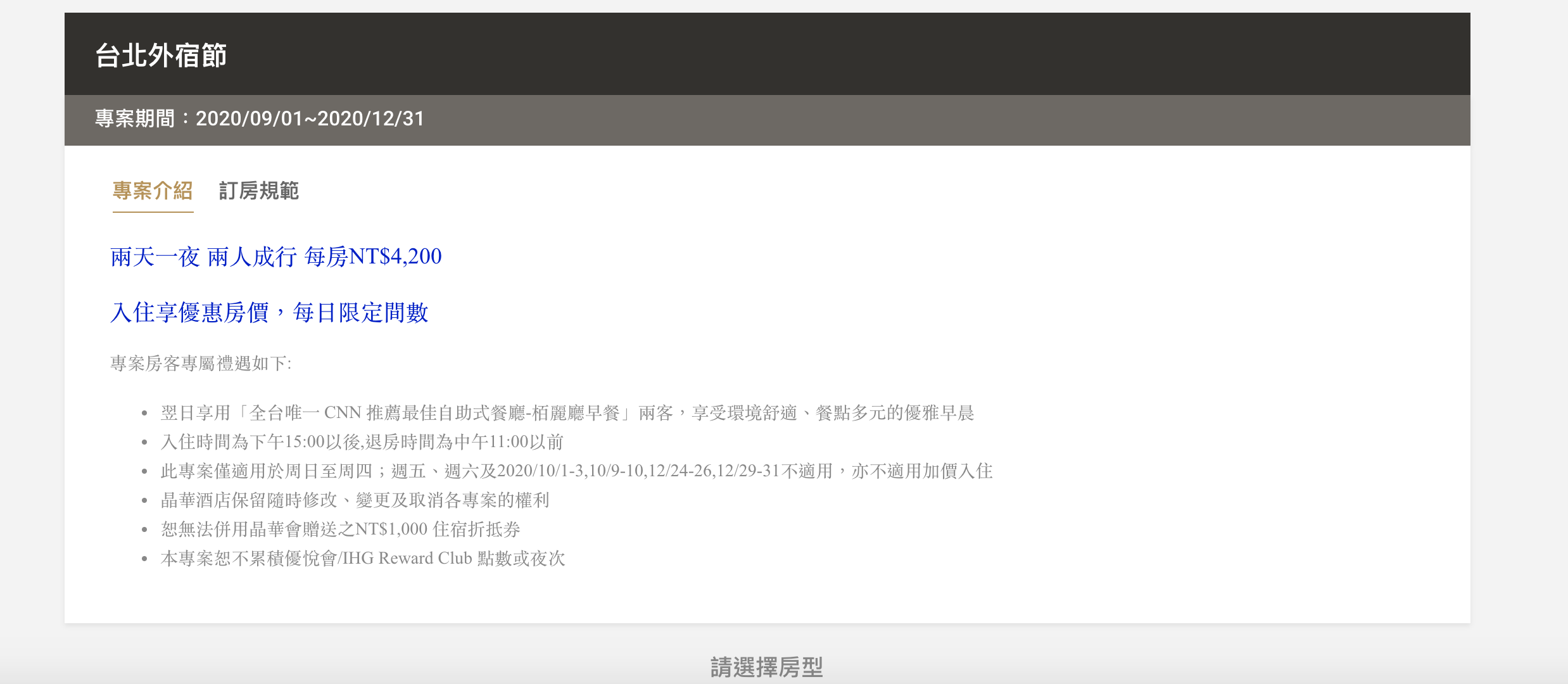Select the 台北外宿節 title heading
The image size is (1568, 684).
point(161,55)
